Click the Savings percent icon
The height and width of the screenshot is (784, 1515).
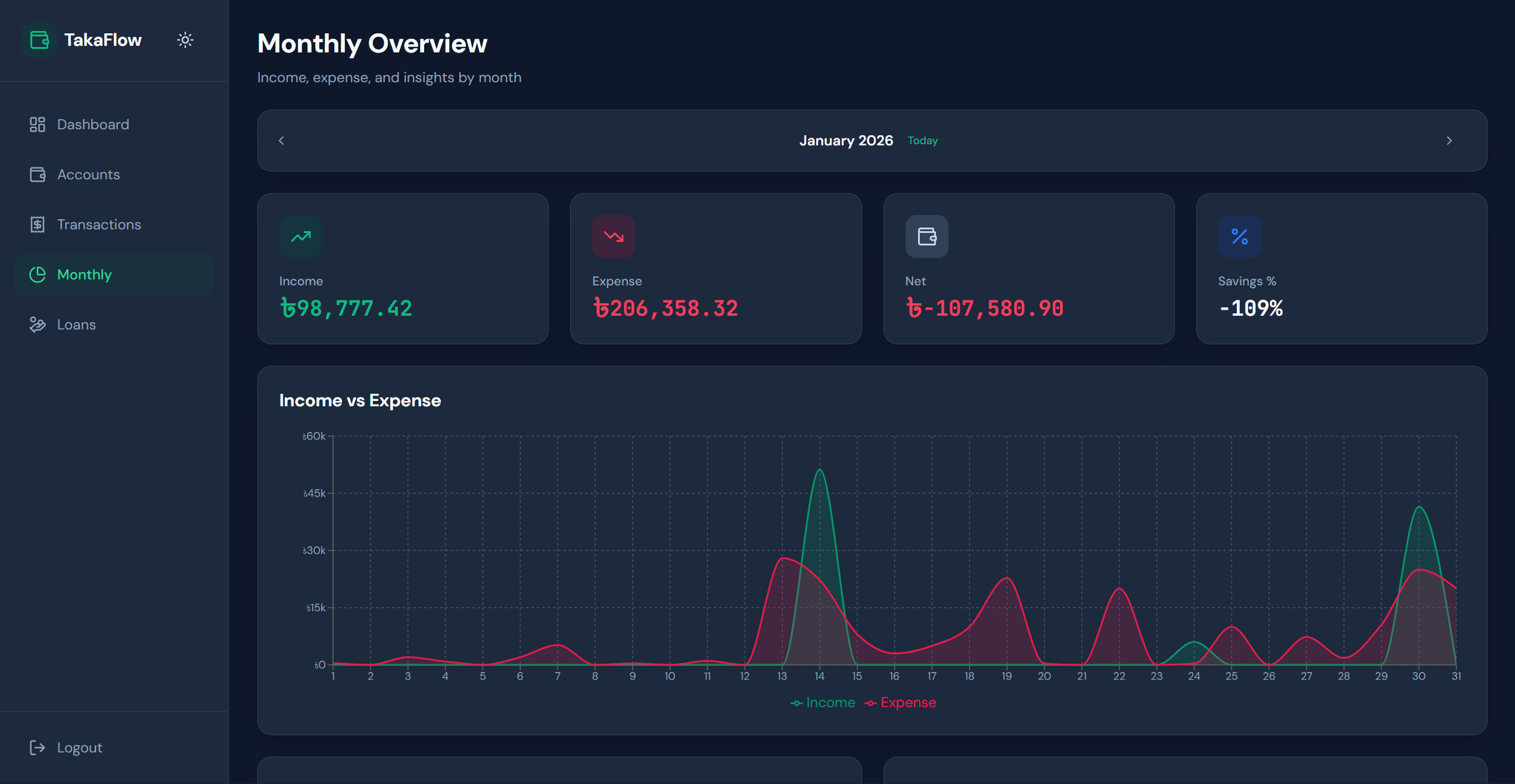(x=1239, y=237)
